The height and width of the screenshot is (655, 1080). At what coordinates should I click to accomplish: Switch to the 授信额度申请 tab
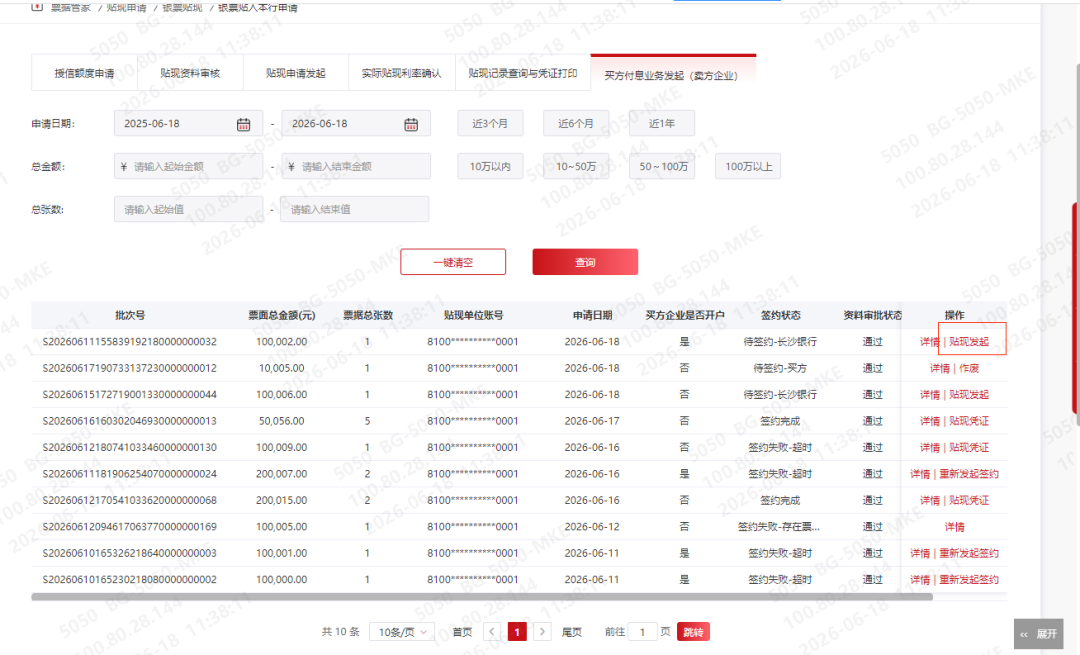tap(84, 73)
